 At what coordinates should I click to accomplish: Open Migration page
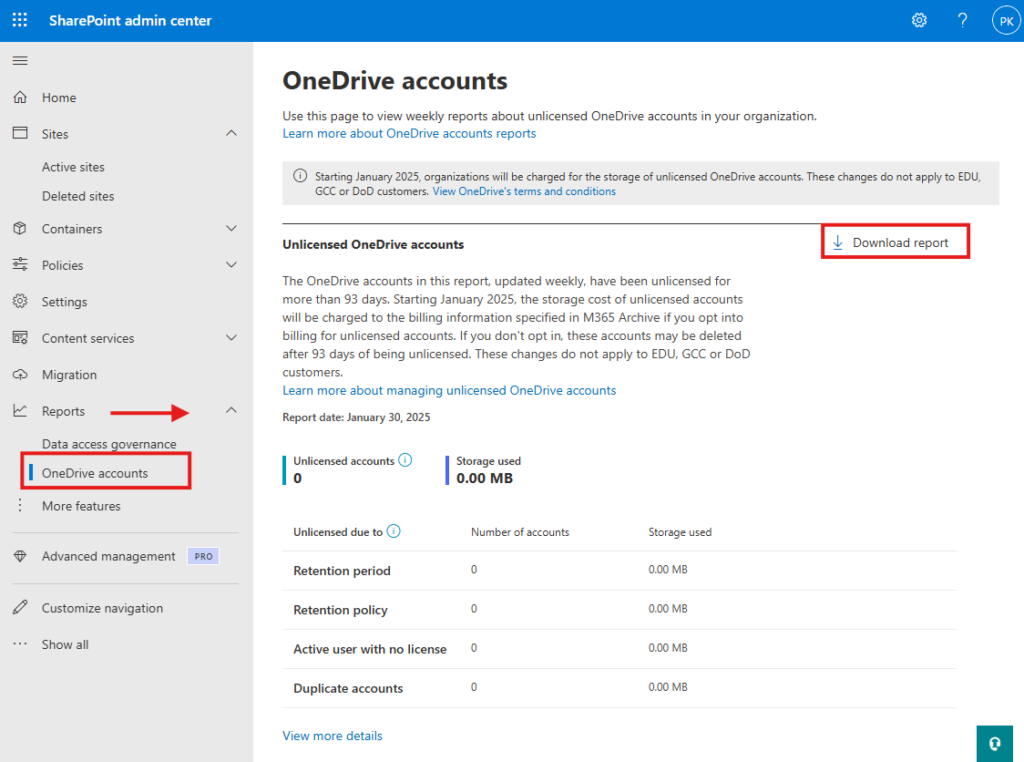pyautogui.click(x=69, y=375)
